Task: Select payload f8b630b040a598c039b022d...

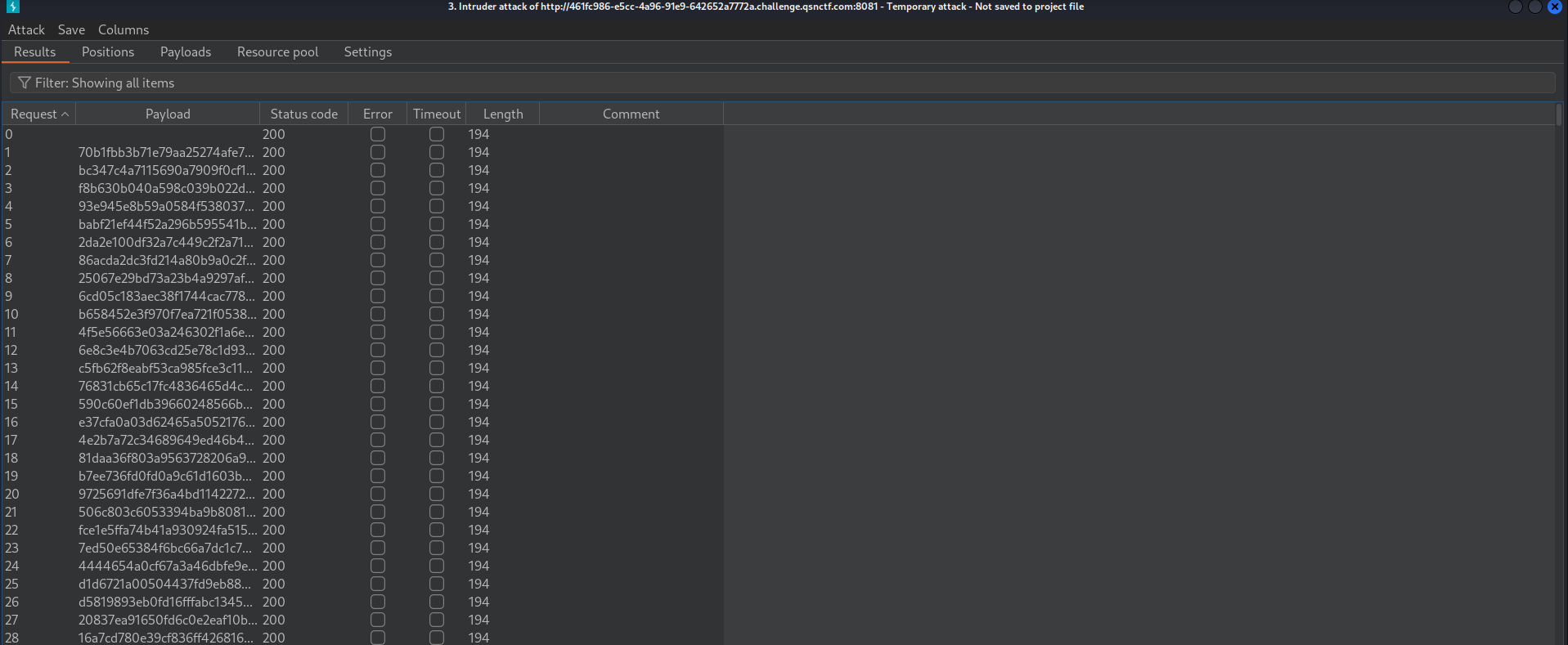Action: (167, 188)
